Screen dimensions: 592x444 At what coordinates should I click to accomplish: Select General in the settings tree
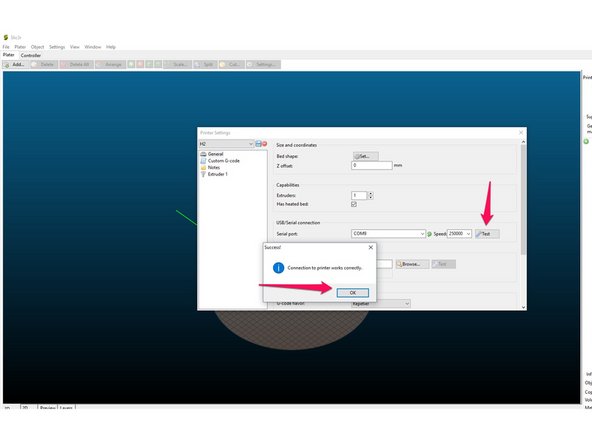coord(215,154)
